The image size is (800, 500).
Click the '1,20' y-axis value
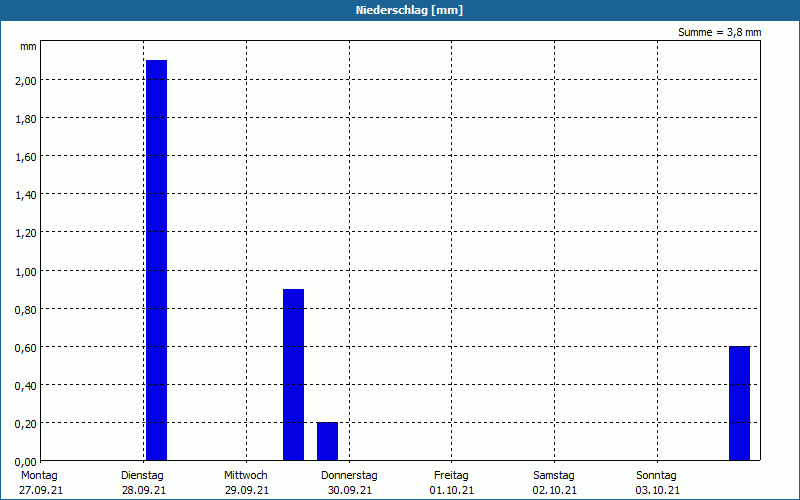click(26, 233)
